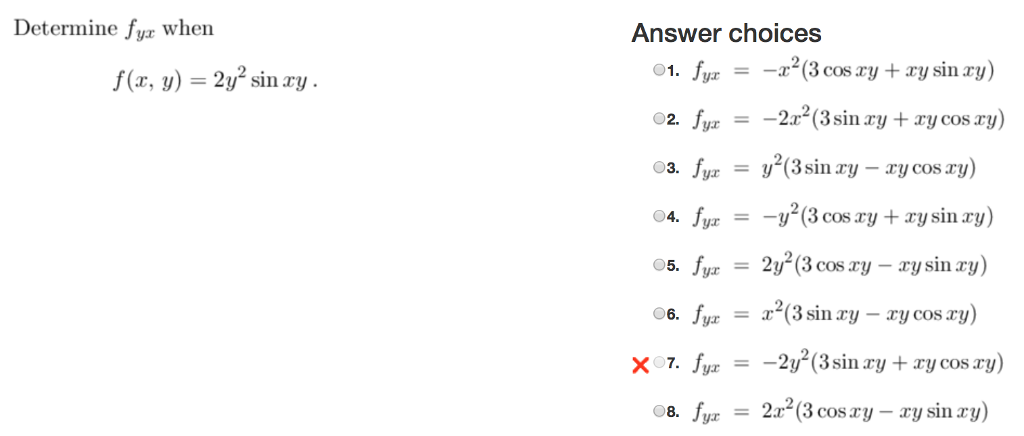Click the 'Answer choices' heading
Screen dimensions: 1024x436
(726, 33)
